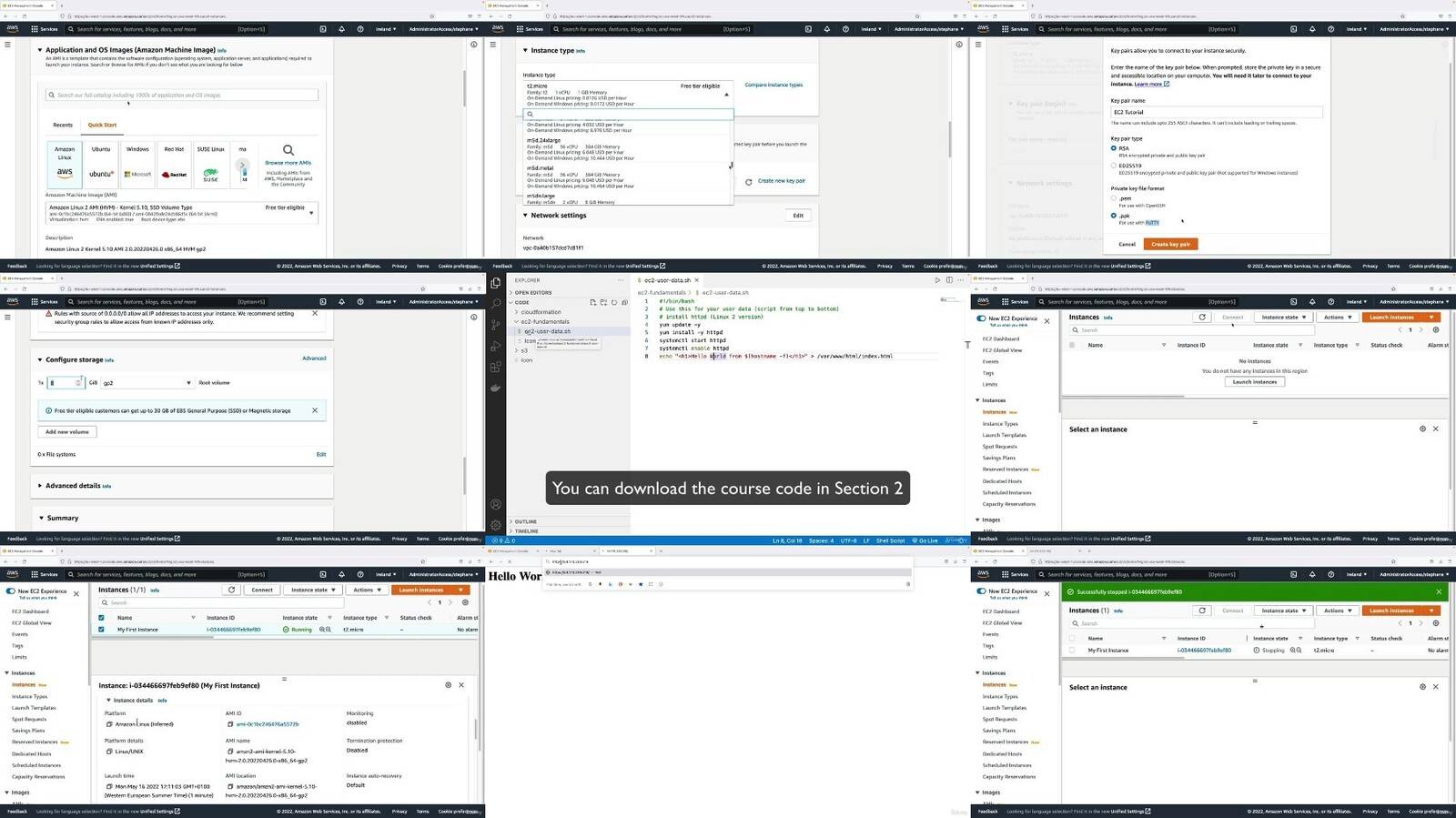Click the Key pair name input field

[1217, 112]
